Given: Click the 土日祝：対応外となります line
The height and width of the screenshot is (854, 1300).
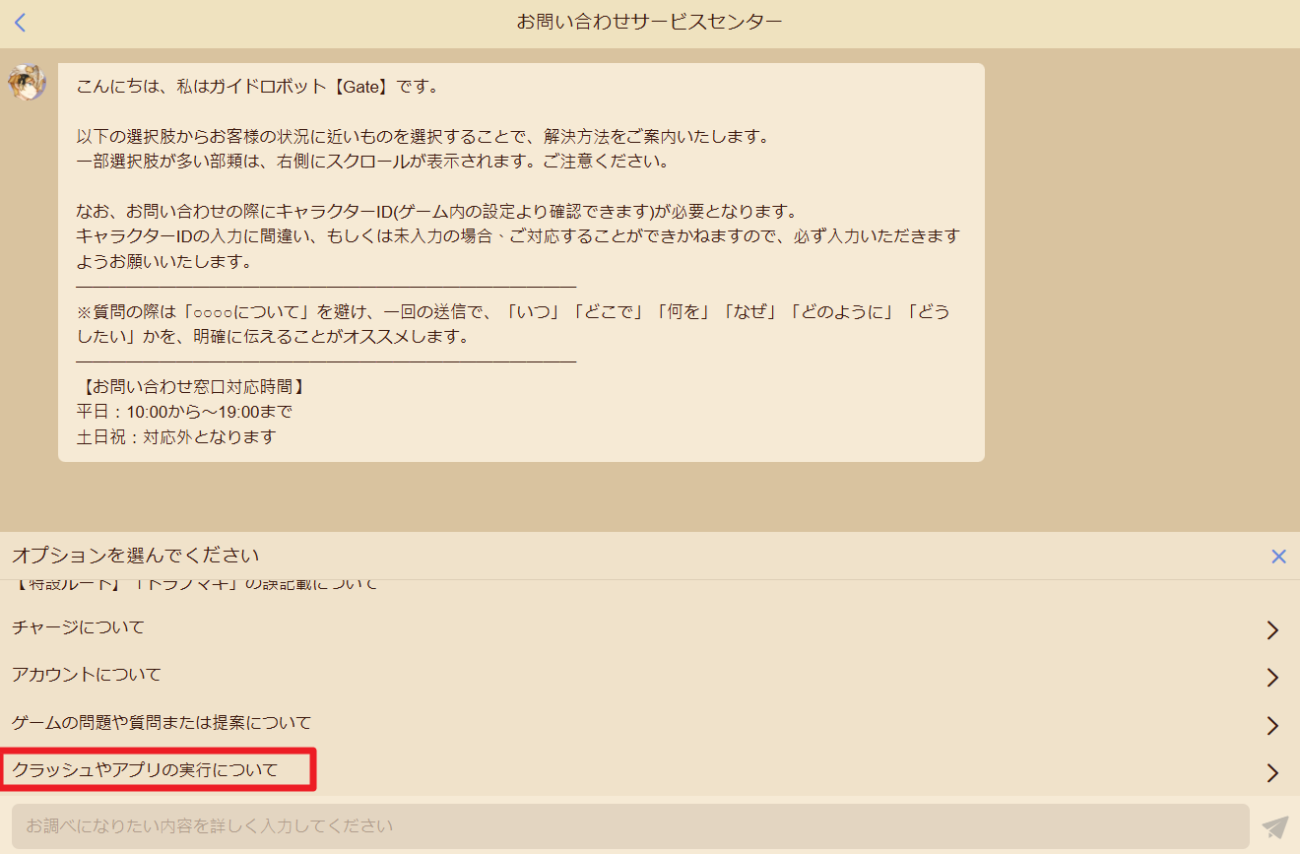Looking at the screenshot, I should click(x=175, y=437).
